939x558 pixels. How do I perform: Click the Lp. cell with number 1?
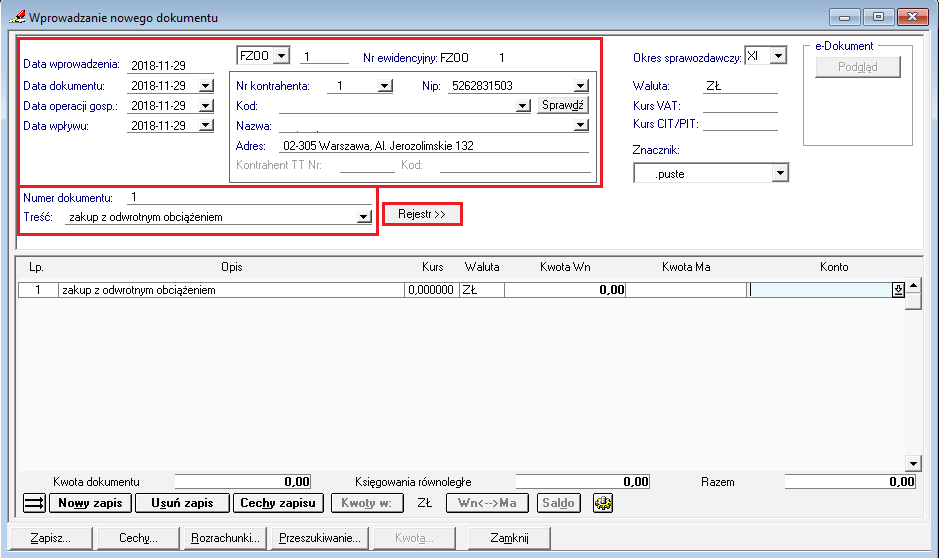pos(38,290)
